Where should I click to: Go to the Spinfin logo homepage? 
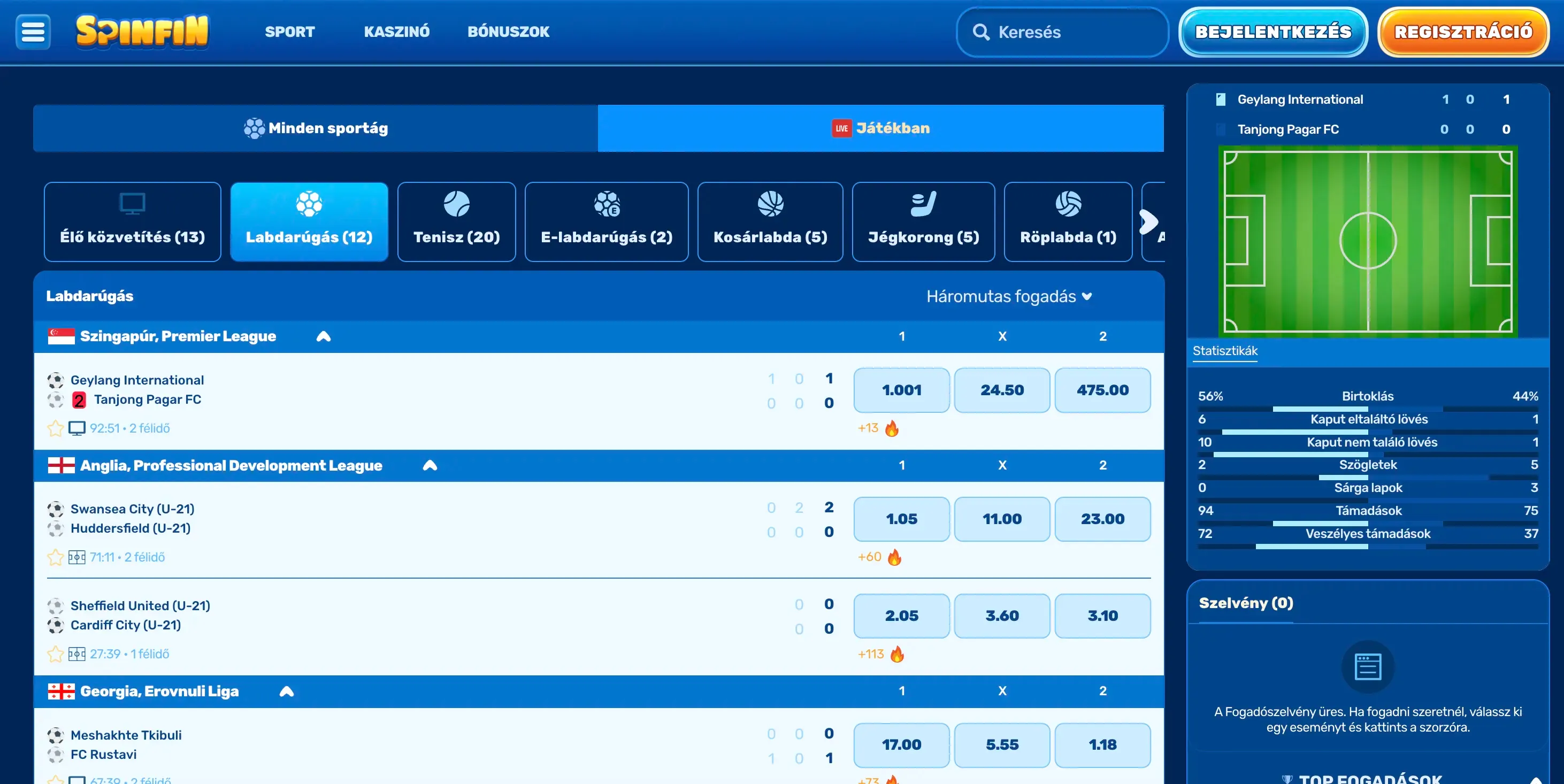point(142,32)
